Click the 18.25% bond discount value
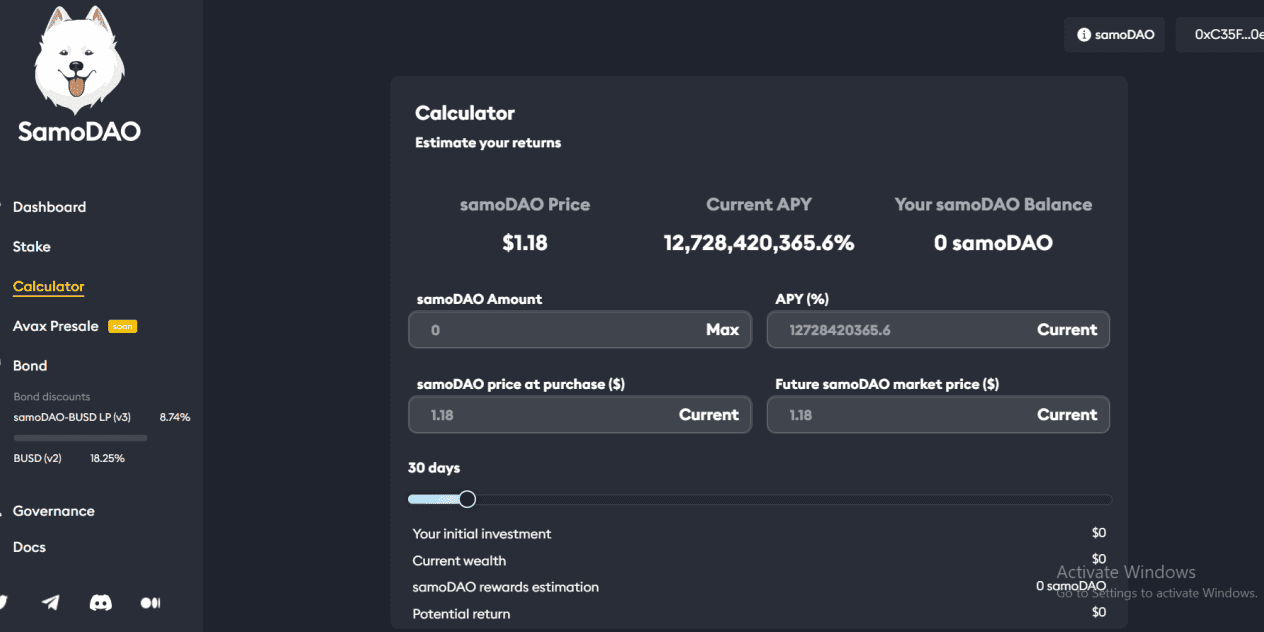Image resolution: width=1264 pixels, height=632 pixels. (x=108, y=458)
